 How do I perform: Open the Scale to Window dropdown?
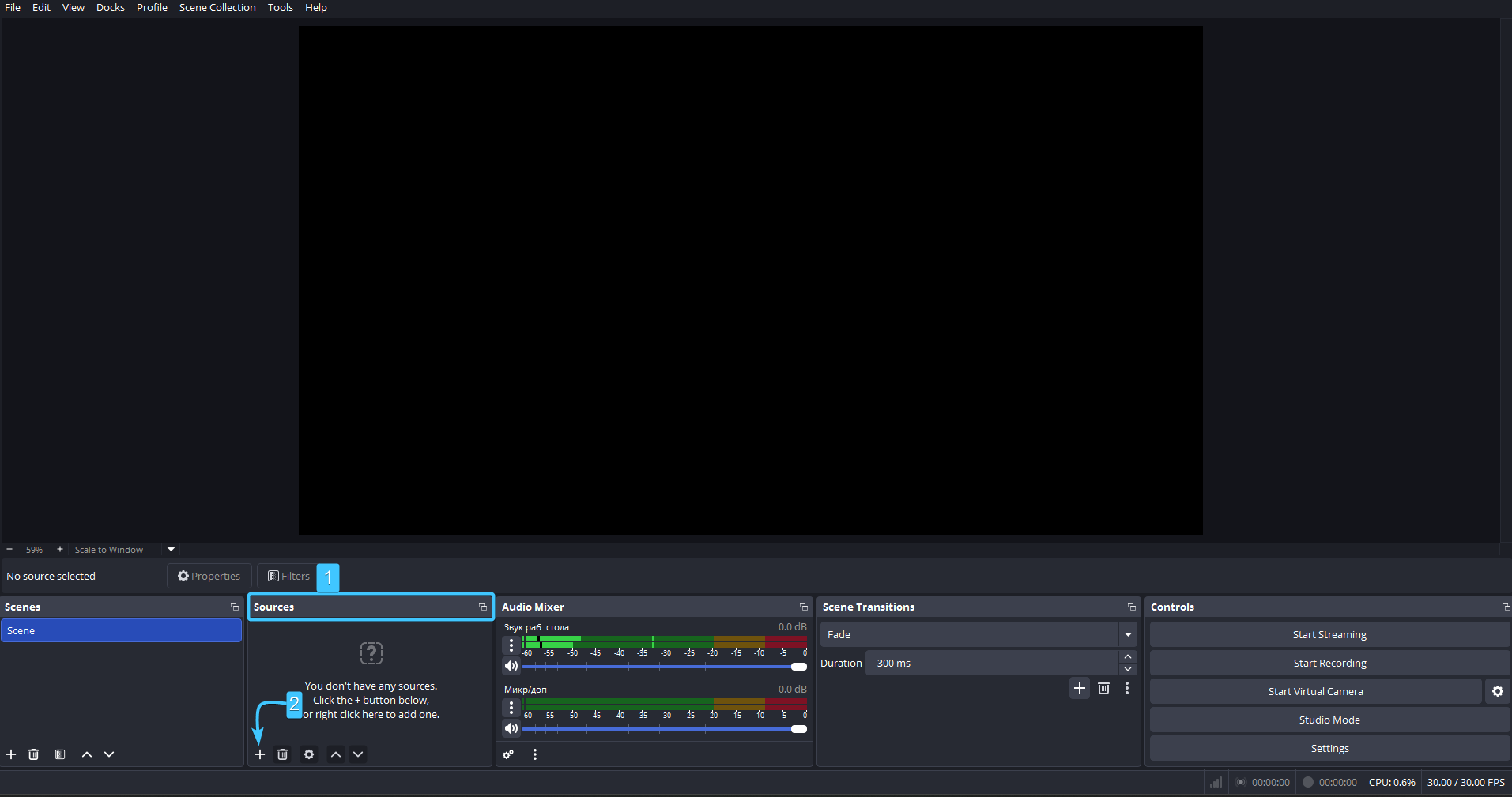[x=171, y=549]
